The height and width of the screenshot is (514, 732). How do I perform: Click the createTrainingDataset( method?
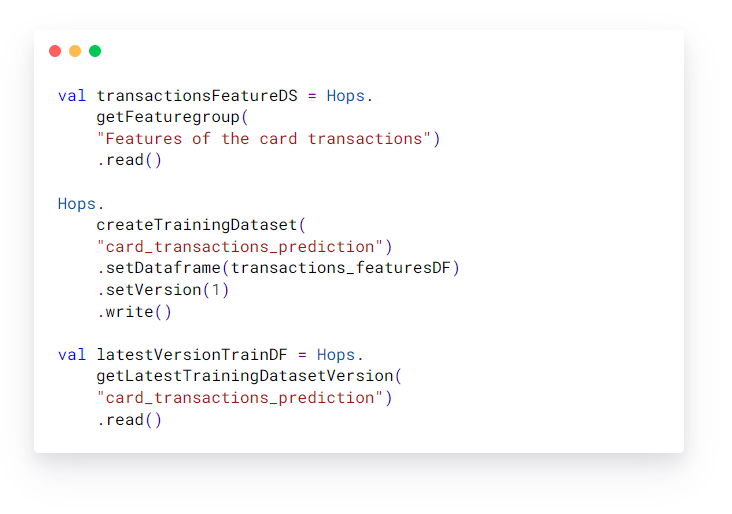pyautogui.click(x=202, y=225)
